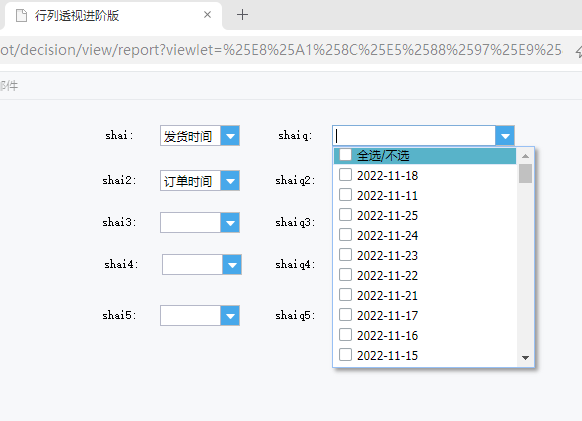
Task: Click the 订单时间 value in shai2 field
Action: (188, 181)
